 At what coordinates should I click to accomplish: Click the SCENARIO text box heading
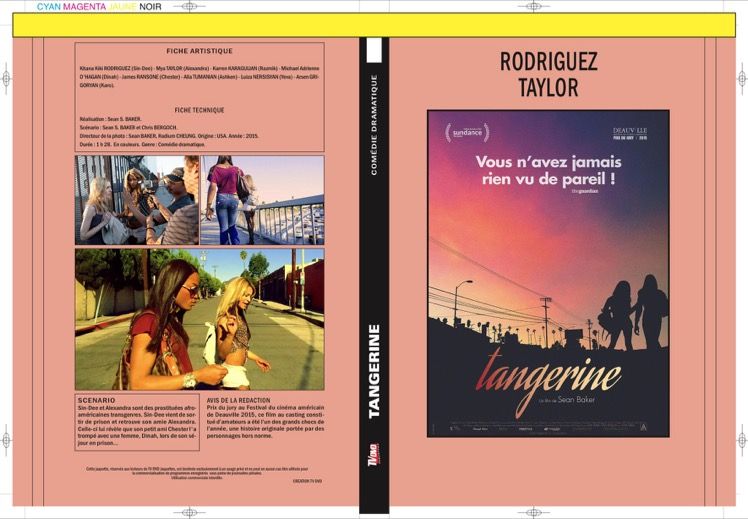point(96,400)
